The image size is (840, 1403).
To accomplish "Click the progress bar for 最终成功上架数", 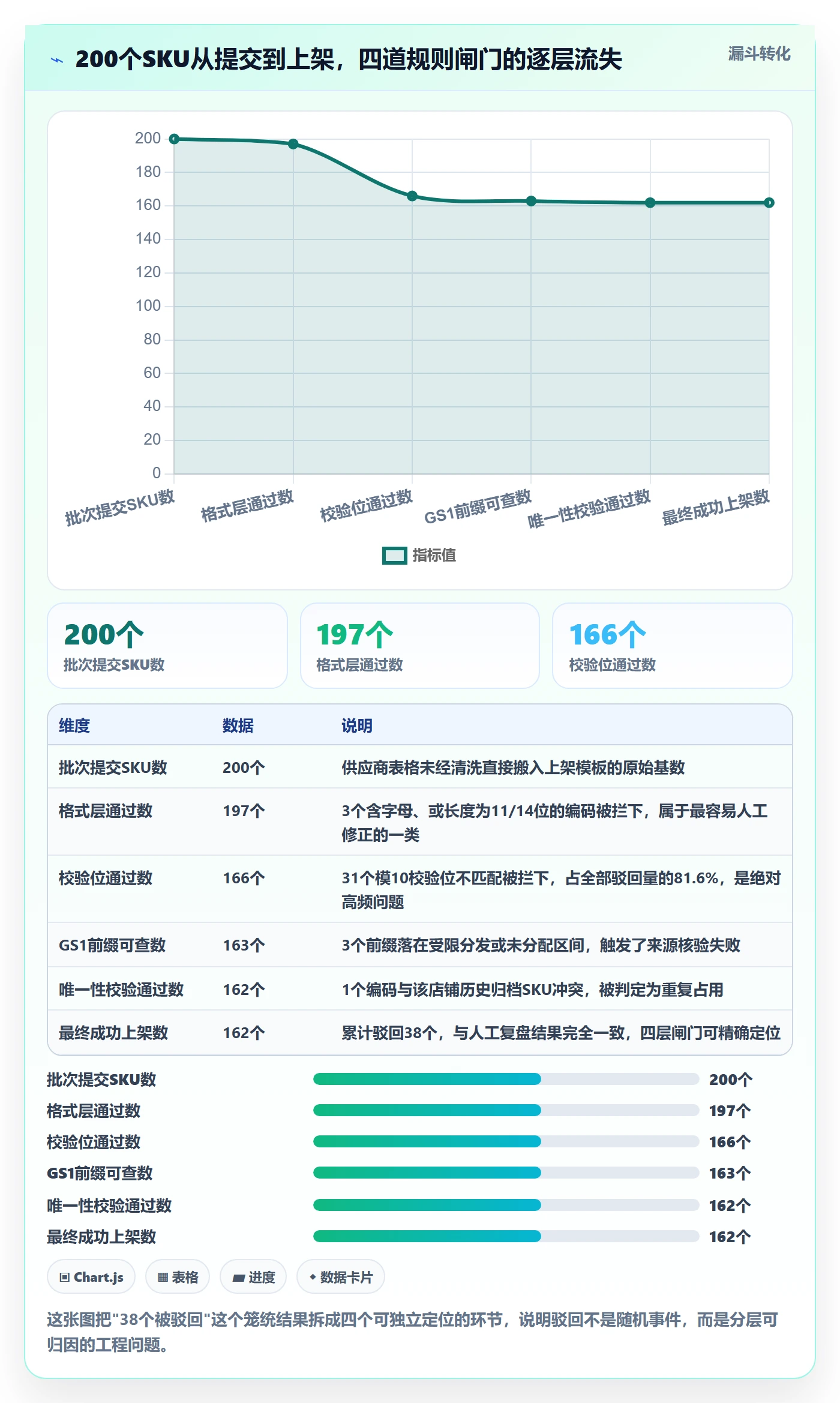I will tap(506, 1237).
